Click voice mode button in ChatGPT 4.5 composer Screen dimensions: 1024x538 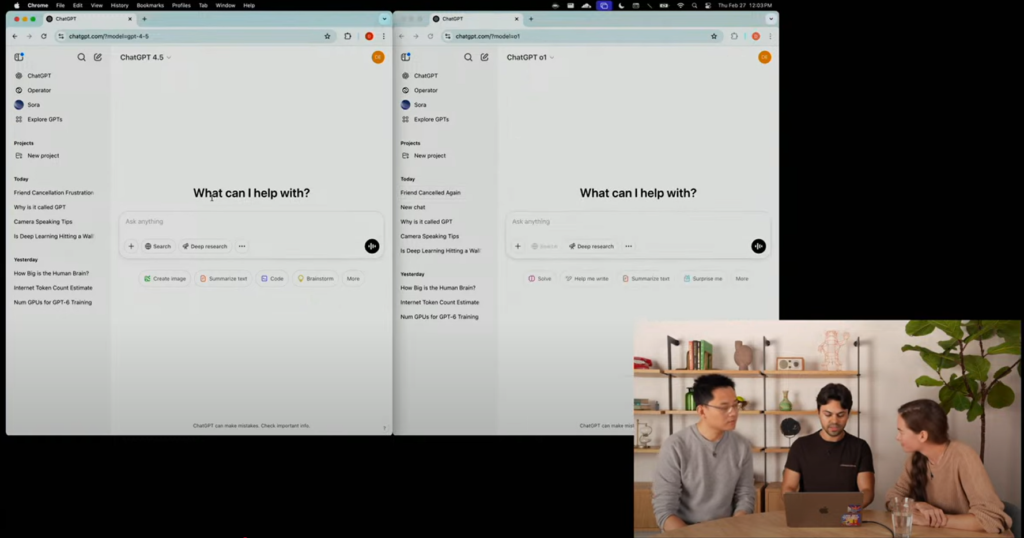point(372,246)
